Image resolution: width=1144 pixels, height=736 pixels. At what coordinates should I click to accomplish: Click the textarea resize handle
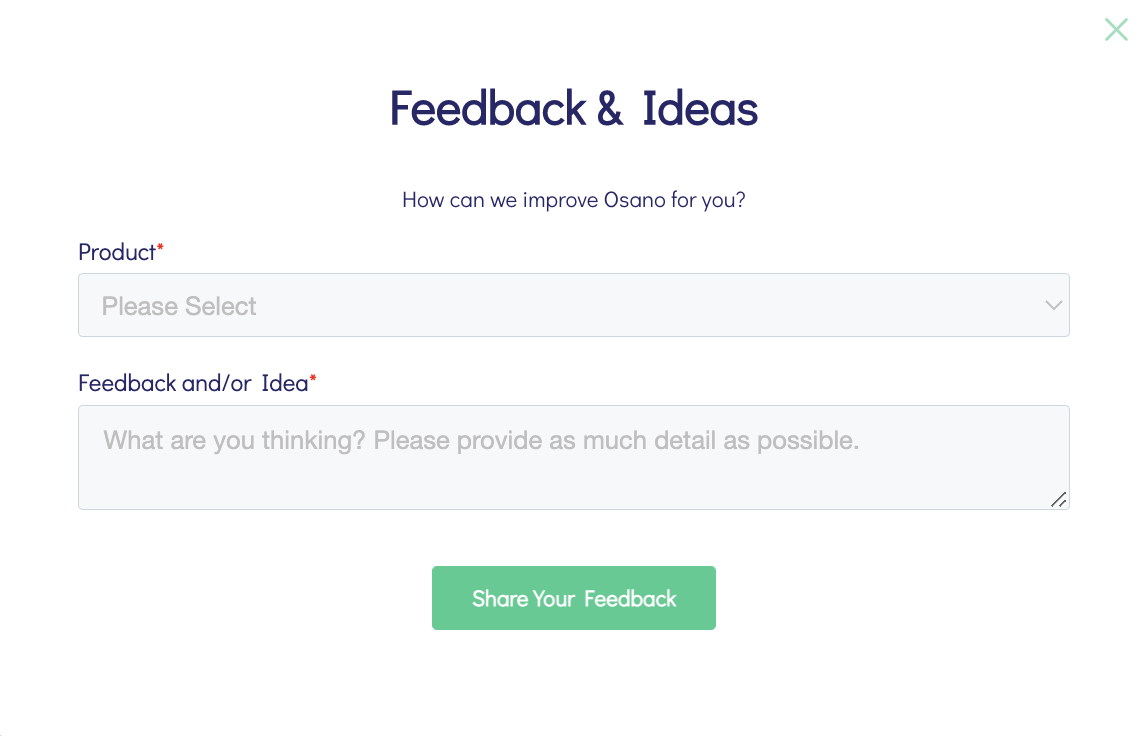click(x=1058, y=499)
